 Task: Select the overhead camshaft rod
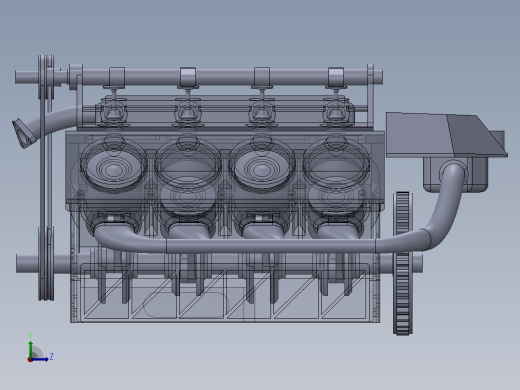click(200, 77)
